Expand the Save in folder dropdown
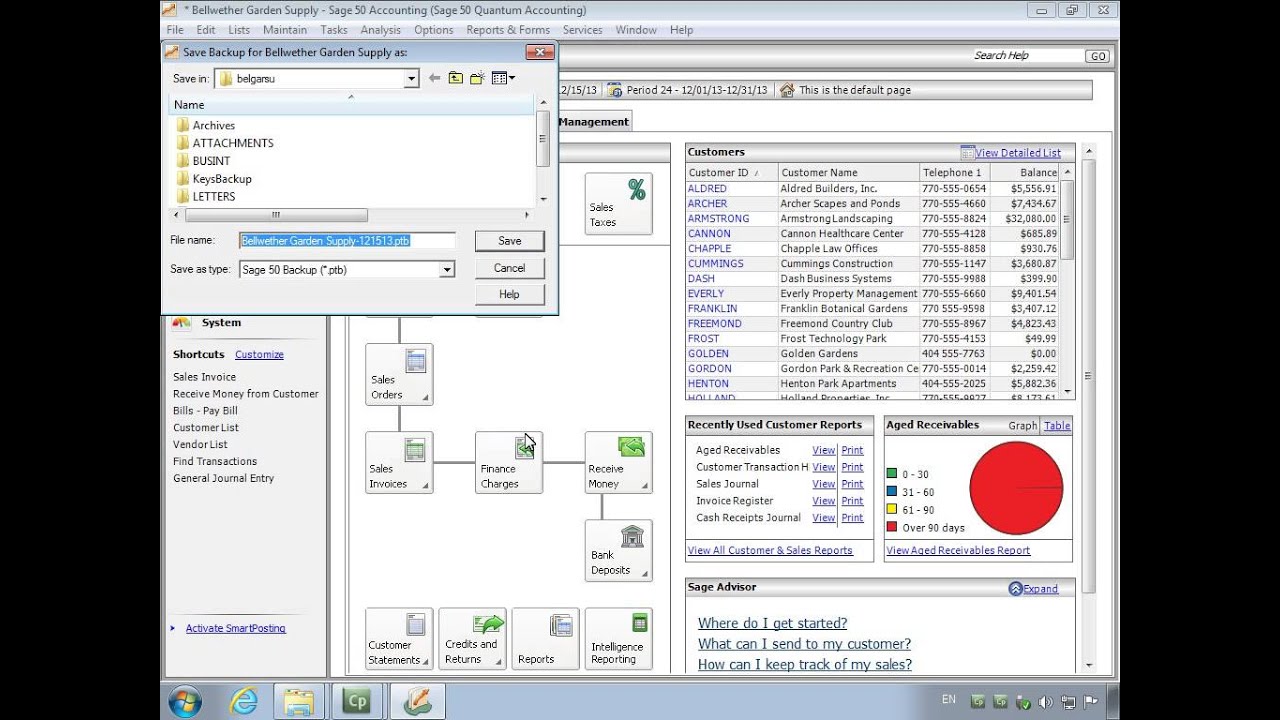 [411, 78]
